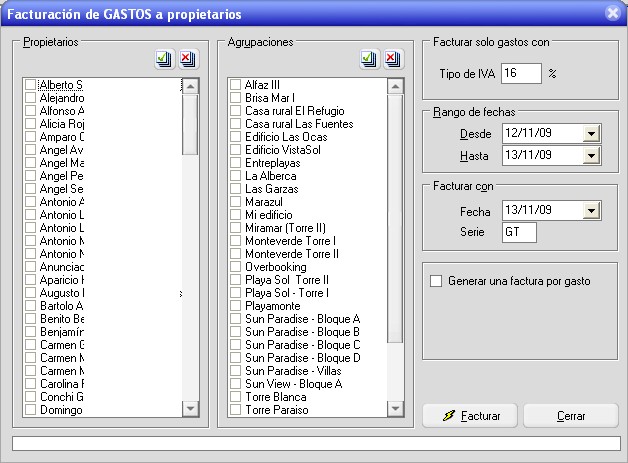The image size is (628, 463).
Task: Tick the Domingo owner checkbox
Action: click(x=30, y=410)
